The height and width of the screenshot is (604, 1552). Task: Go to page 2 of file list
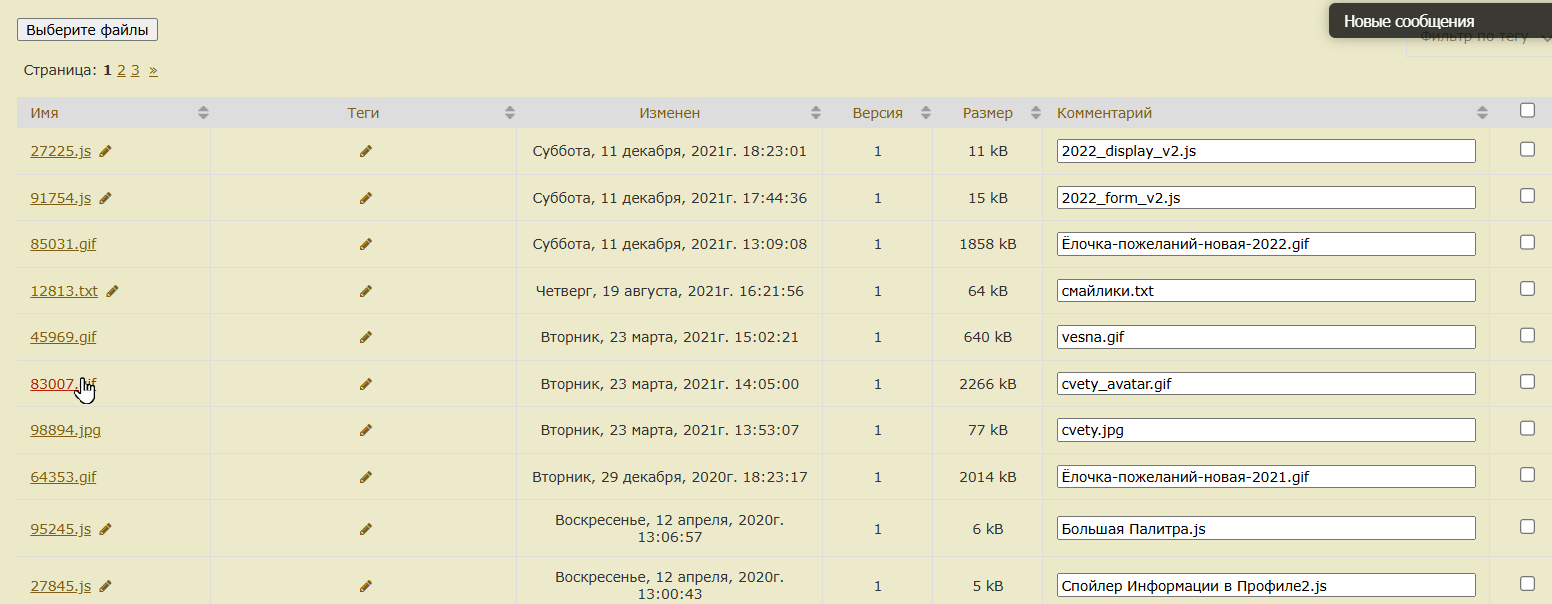121,70
